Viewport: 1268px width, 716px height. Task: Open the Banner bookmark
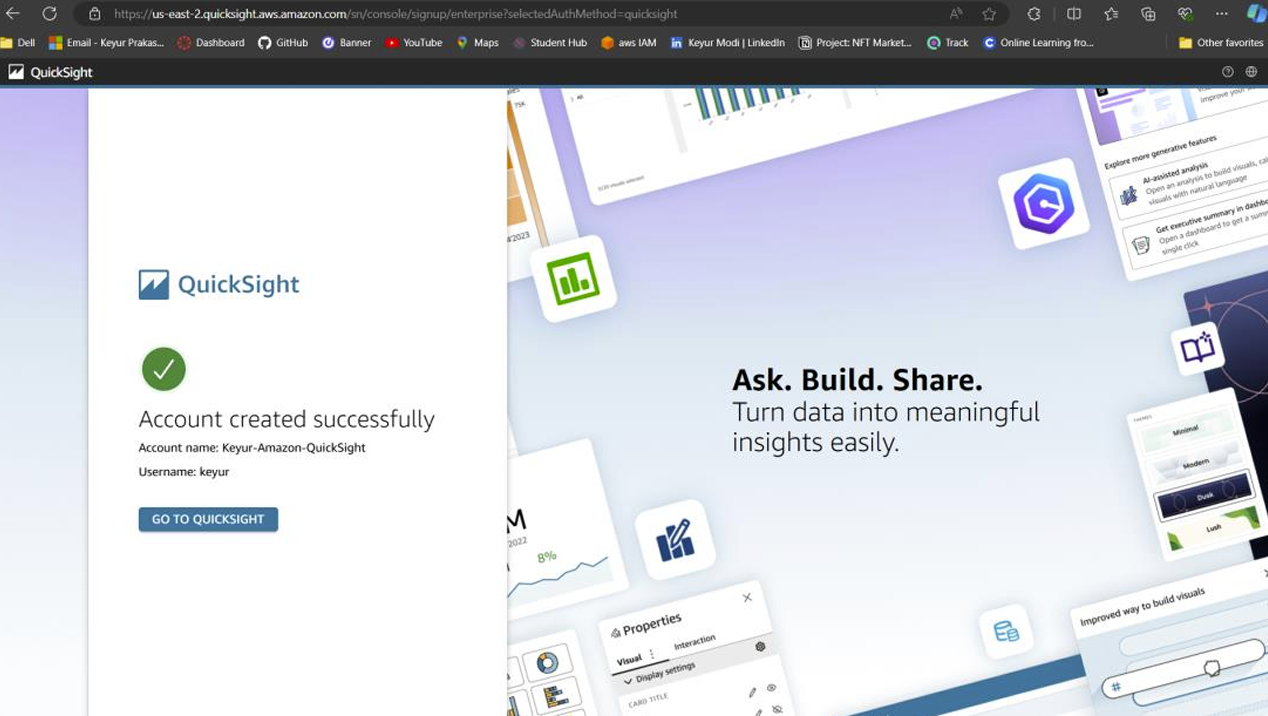click(x=346, y=43)
